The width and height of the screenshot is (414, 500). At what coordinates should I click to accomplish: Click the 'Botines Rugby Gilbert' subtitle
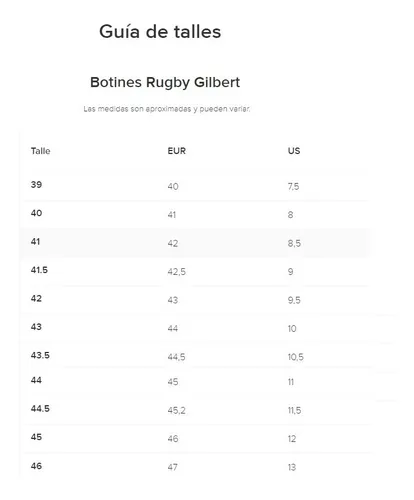[165, 82]
